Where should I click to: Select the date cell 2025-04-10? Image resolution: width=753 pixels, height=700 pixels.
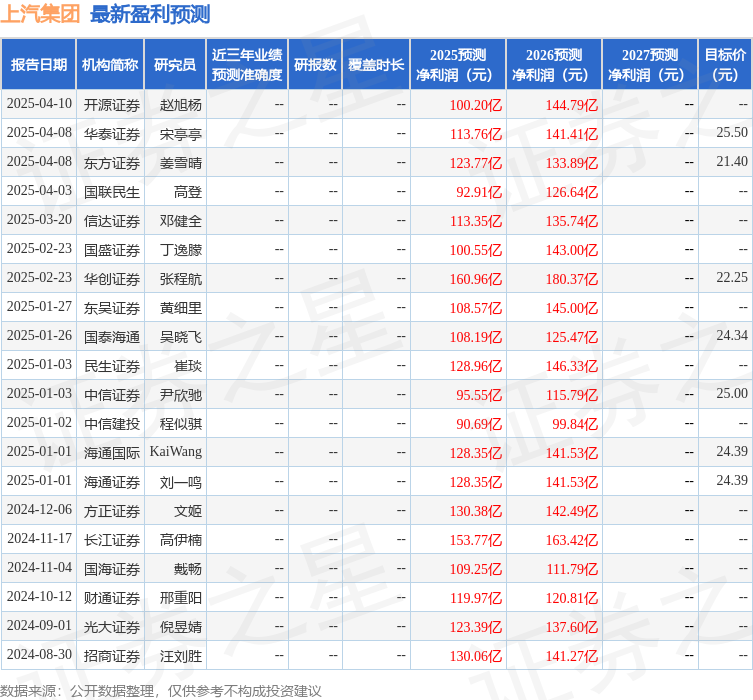tap(39, 104)
